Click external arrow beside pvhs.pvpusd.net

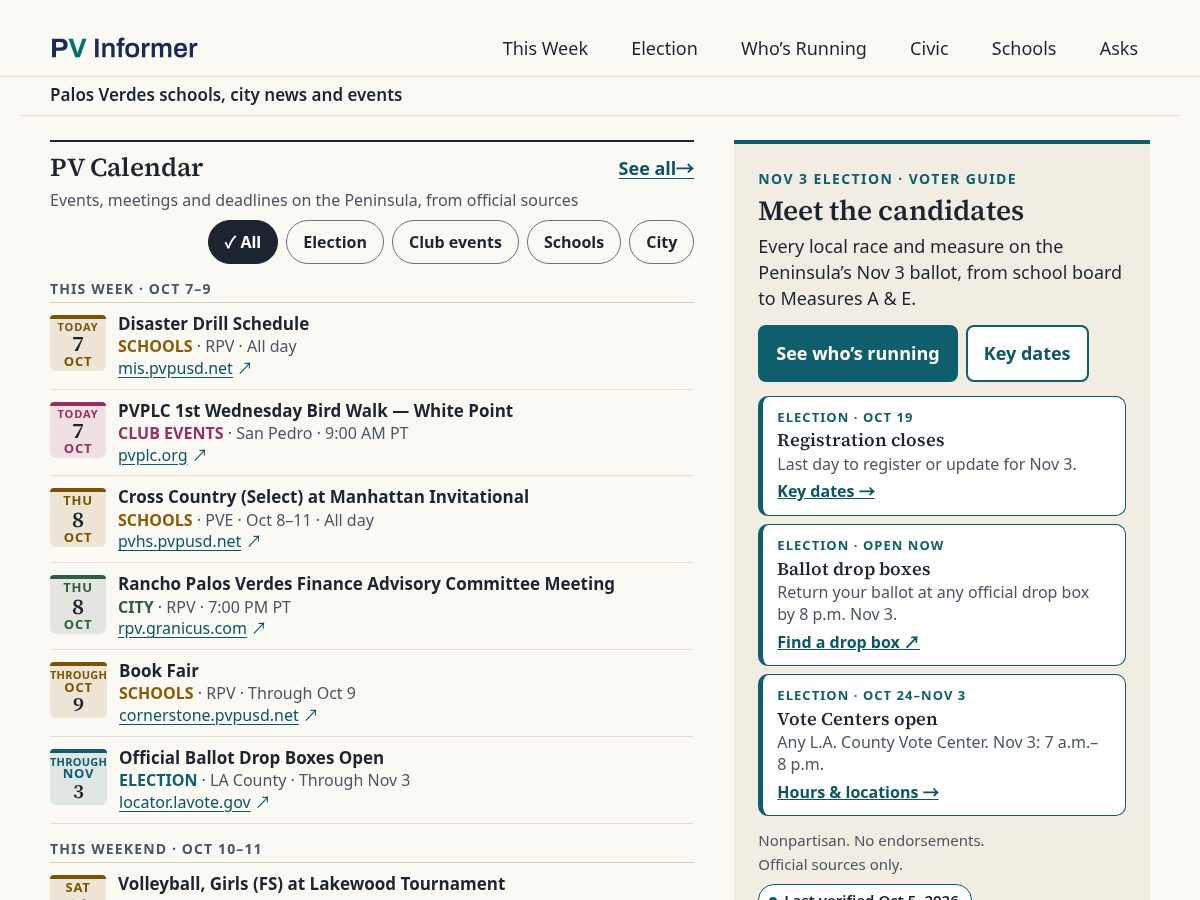tap(254, 541)
